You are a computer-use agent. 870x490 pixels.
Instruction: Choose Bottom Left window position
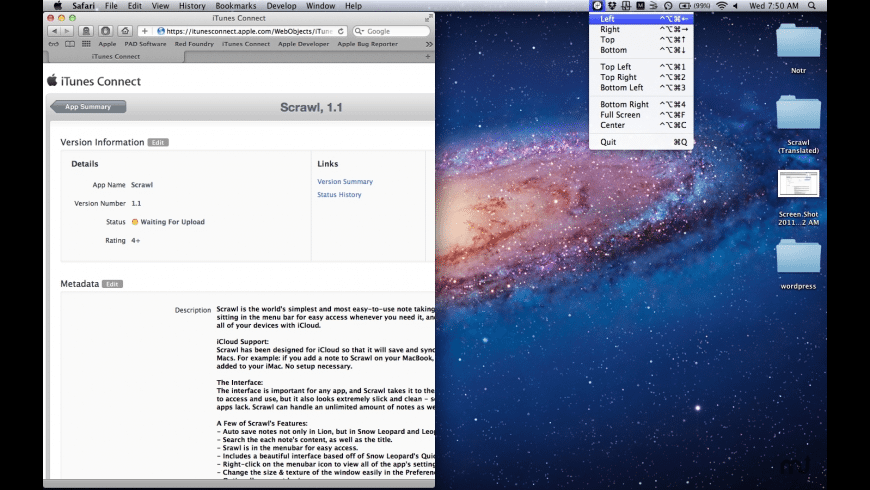point(641,88)
